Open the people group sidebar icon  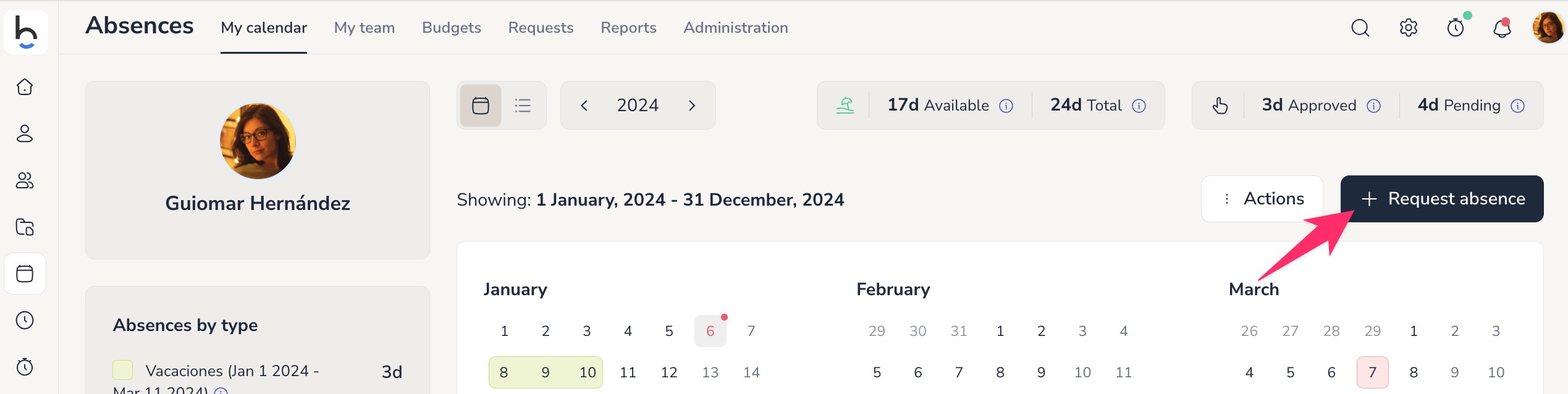(x=25, y=180)
